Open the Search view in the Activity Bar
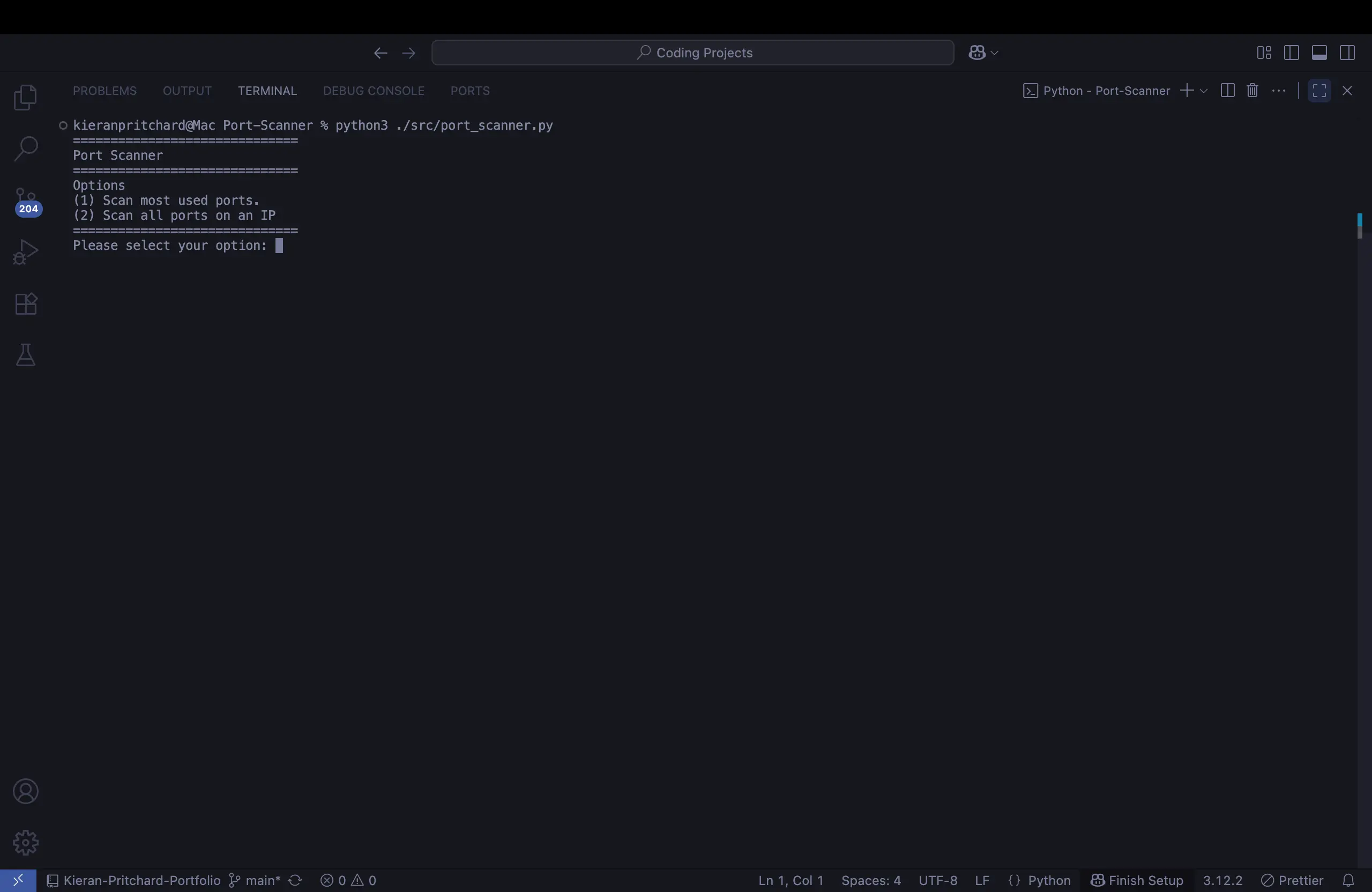The height and width of the screenshot is (892, 1372). (25, 149)
